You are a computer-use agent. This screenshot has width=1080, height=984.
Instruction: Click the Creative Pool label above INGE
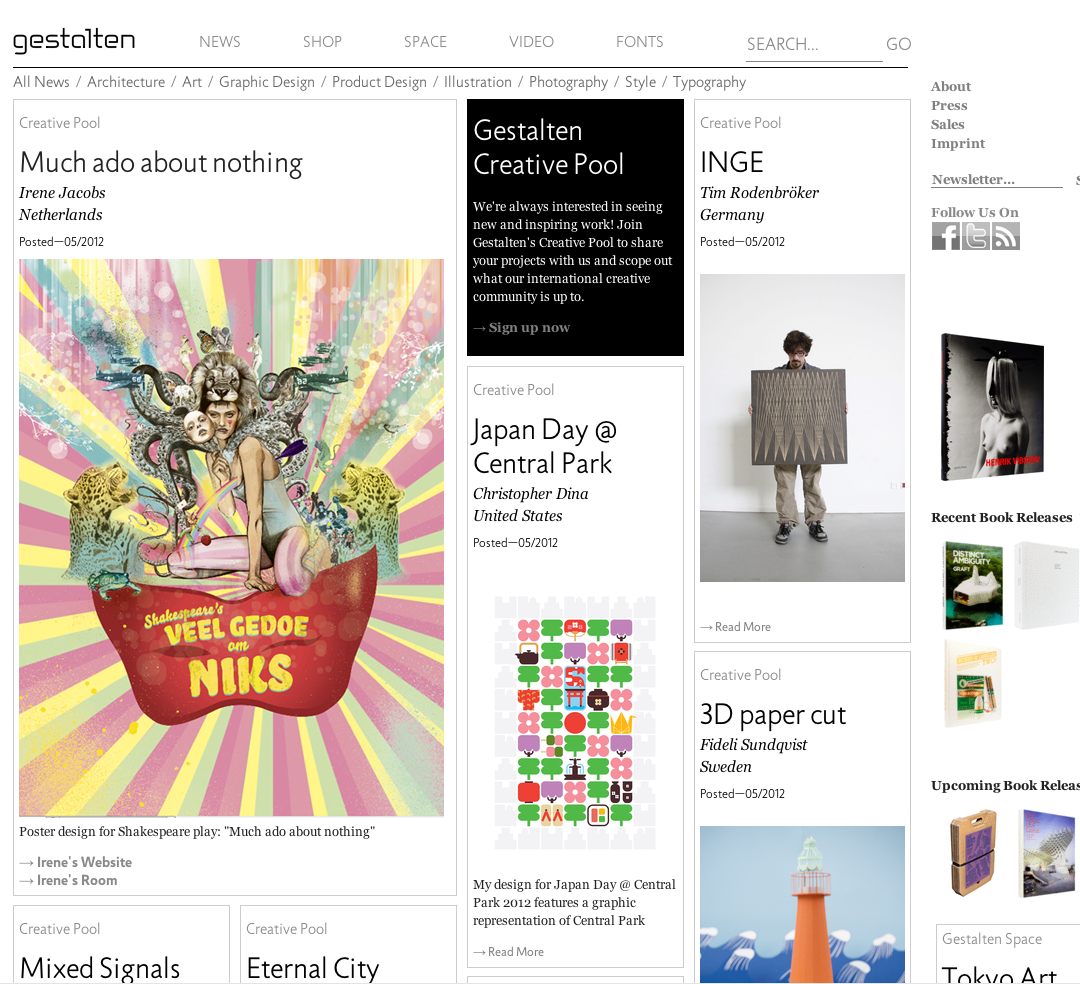[x=740, y=123]
